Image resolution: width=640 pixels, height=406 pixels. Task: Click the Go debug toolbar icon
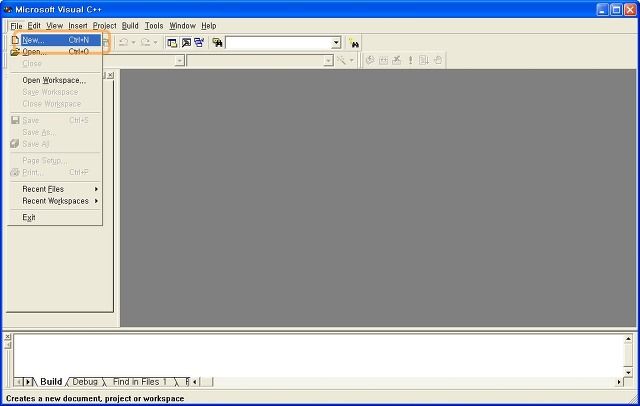(x=424, y=60)
